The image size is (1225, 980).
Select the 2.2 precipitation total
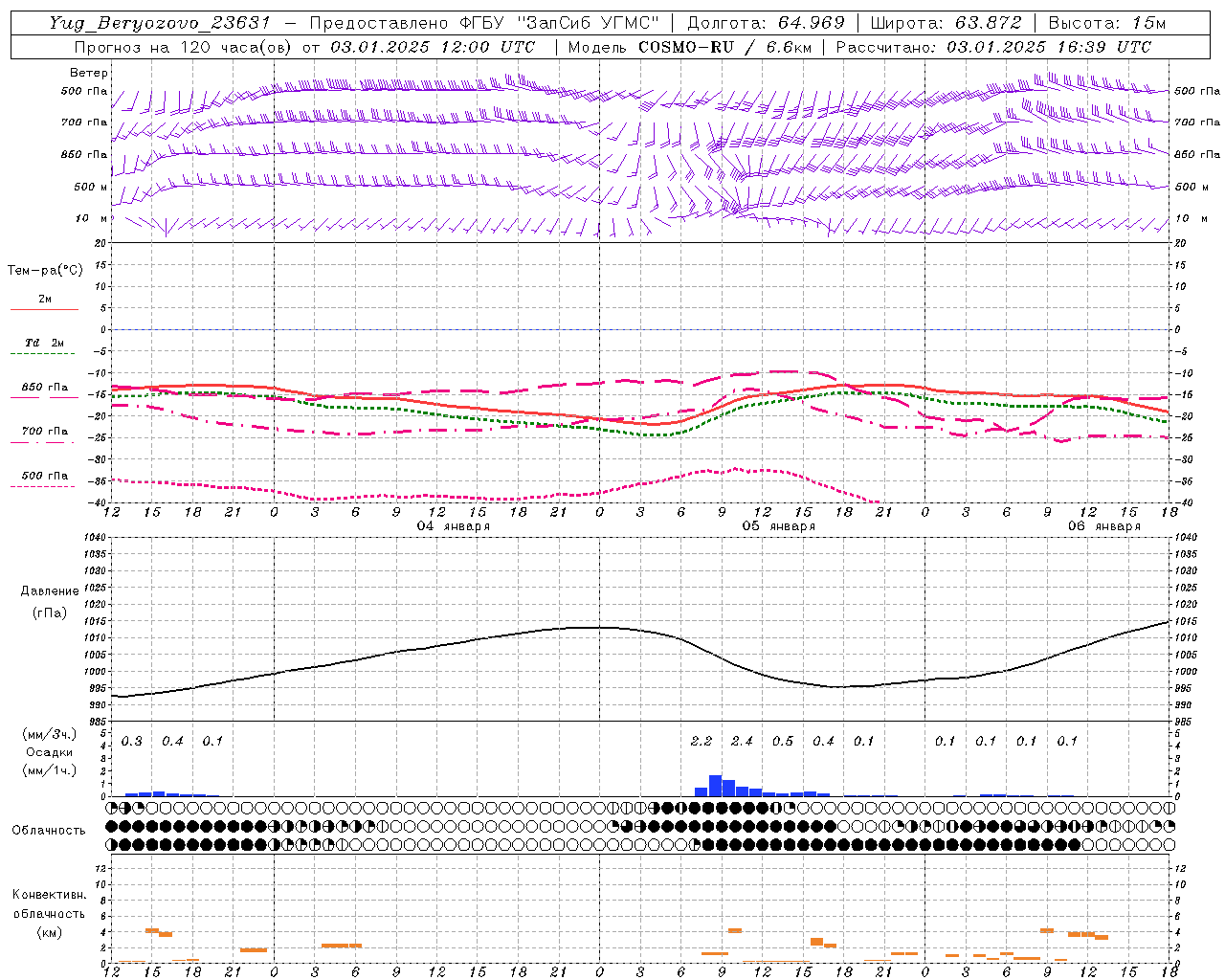701,741
